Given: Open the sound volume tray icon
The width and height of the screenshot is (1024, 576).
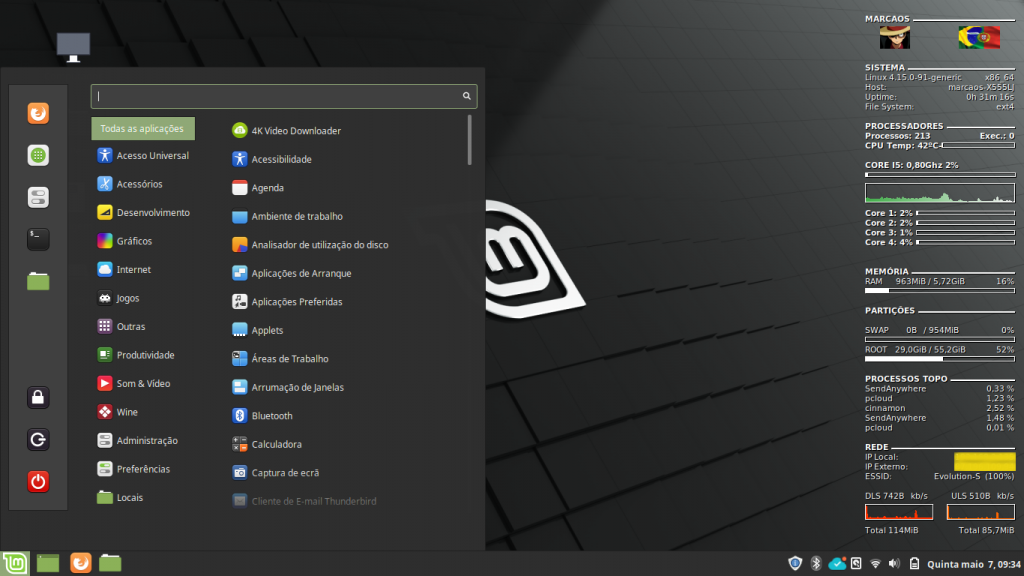Looking at the screenshot, I should coord(894,564).
